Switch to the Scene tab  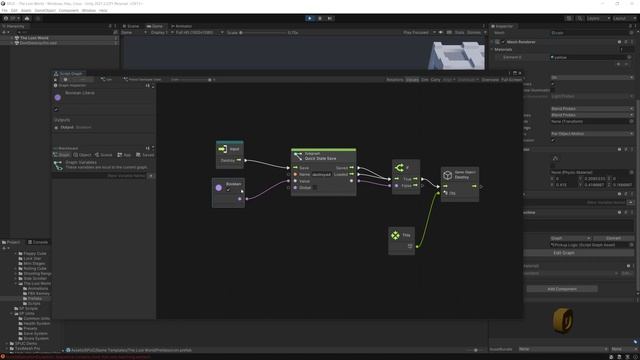pyautogui.click(x=131, y=26)
